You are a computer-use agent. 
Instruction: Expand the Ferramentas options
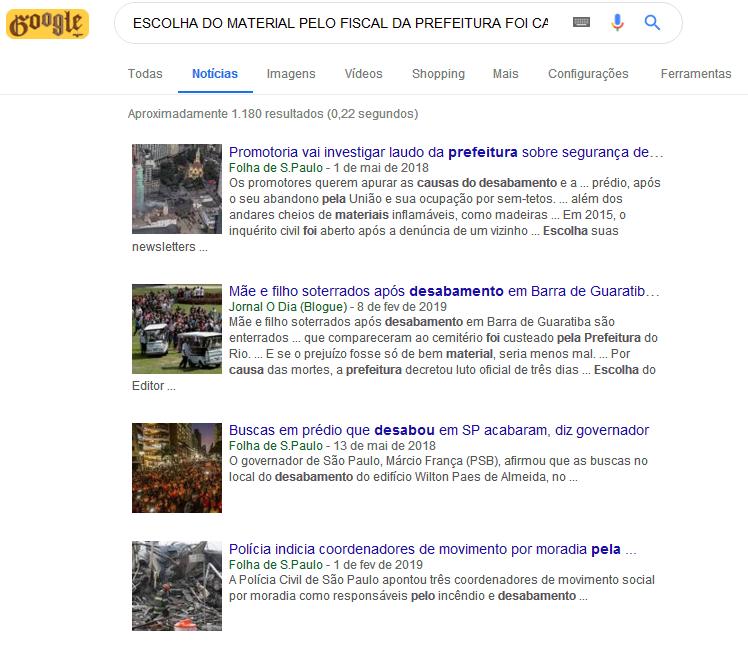(x=696, y=74)
